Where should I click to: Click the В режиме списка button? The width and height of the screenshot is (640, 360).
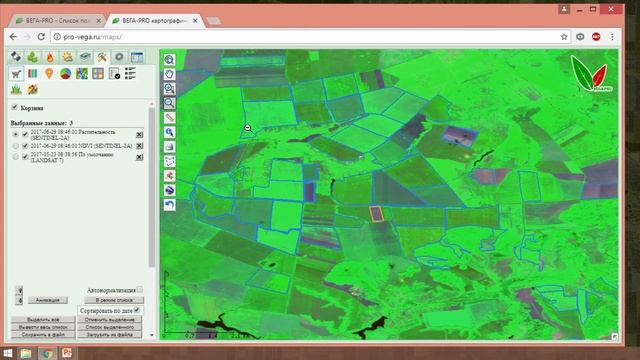point(114,300)
